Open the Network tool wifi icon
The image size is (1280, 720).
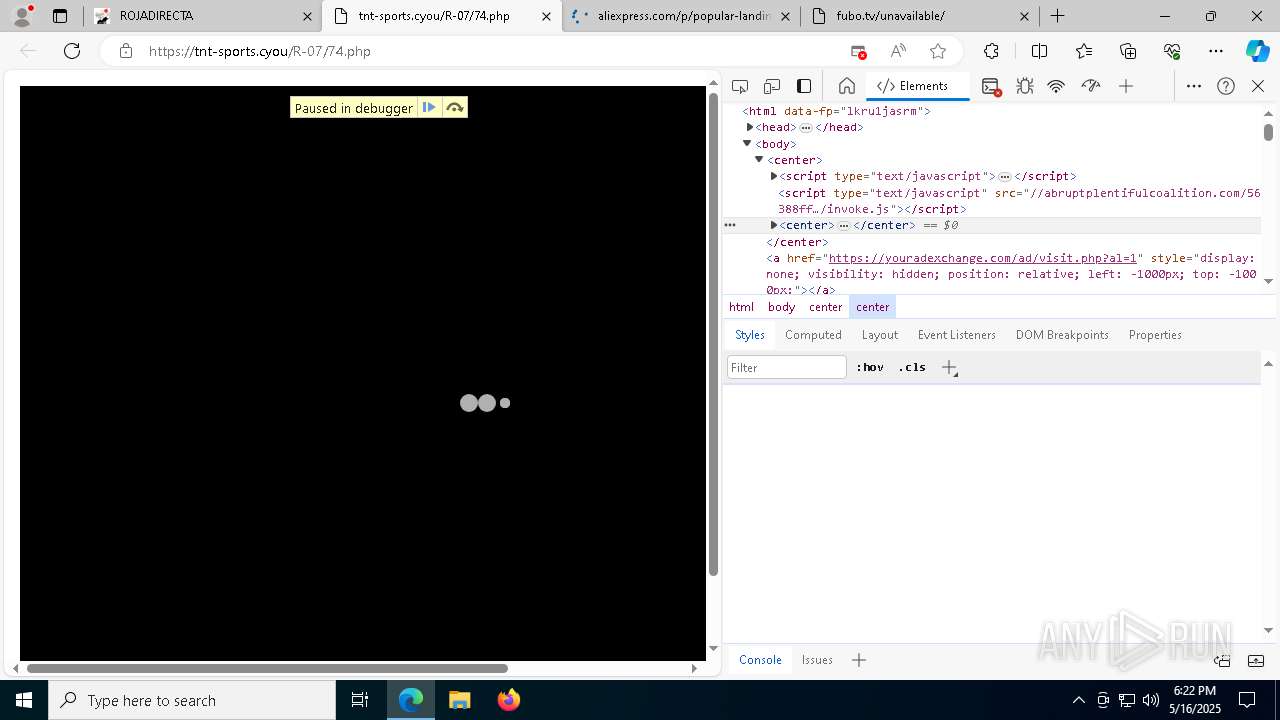1056,86
